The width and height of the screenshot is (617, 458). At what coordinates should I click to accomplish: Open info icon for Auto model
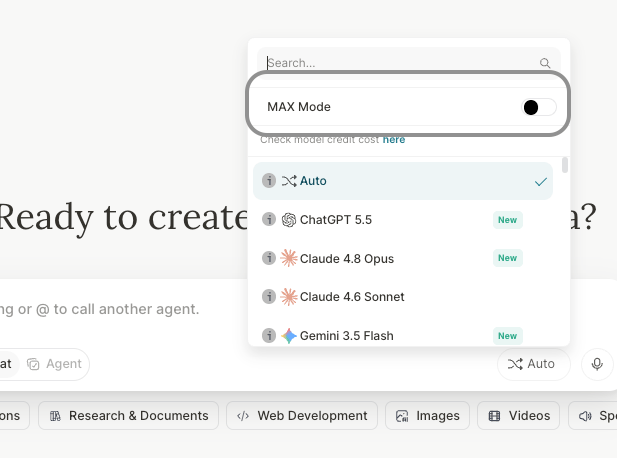[x=269, y=181]
